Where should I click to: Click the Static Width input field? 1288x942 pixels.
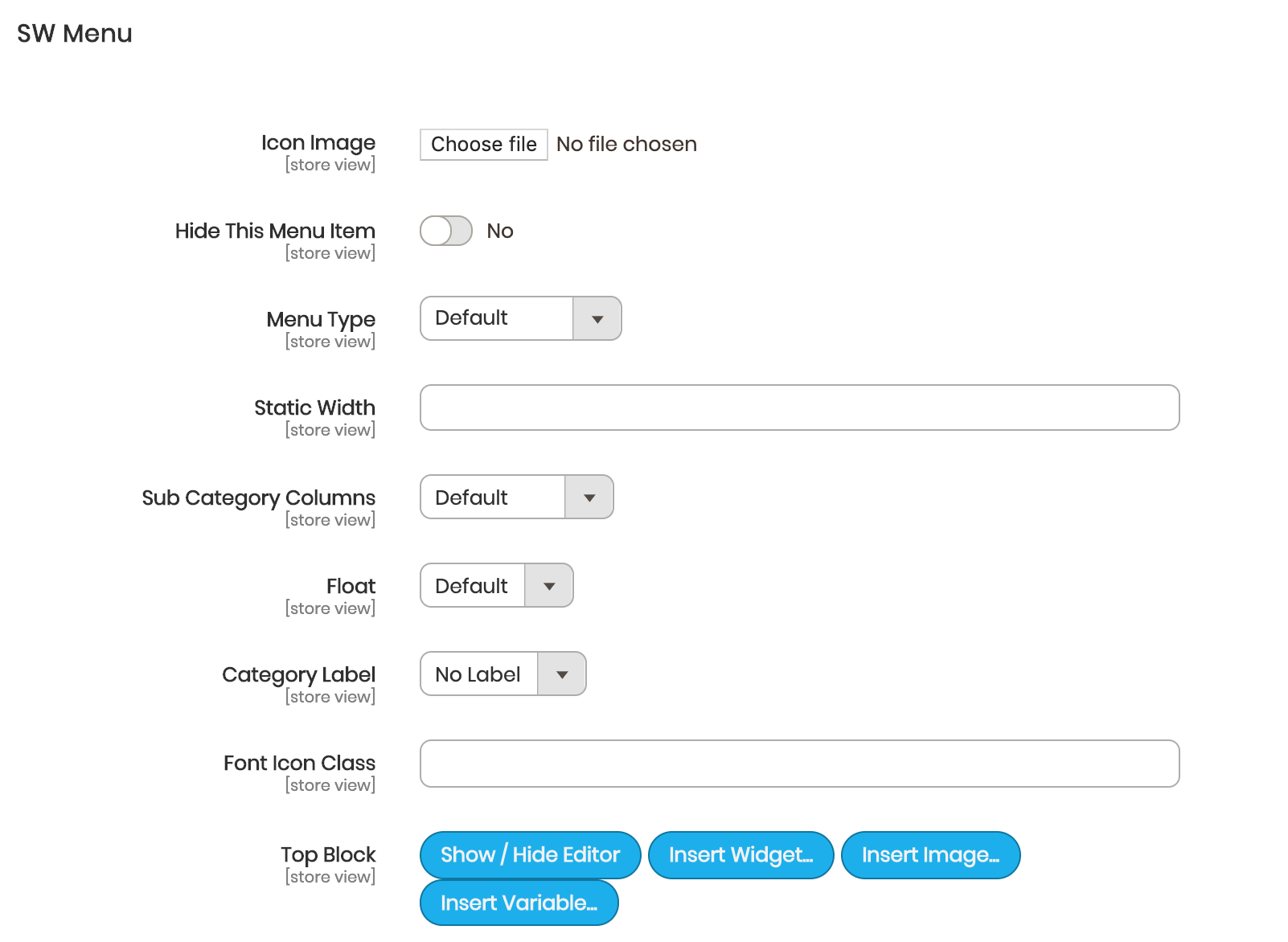click(800, 408)
